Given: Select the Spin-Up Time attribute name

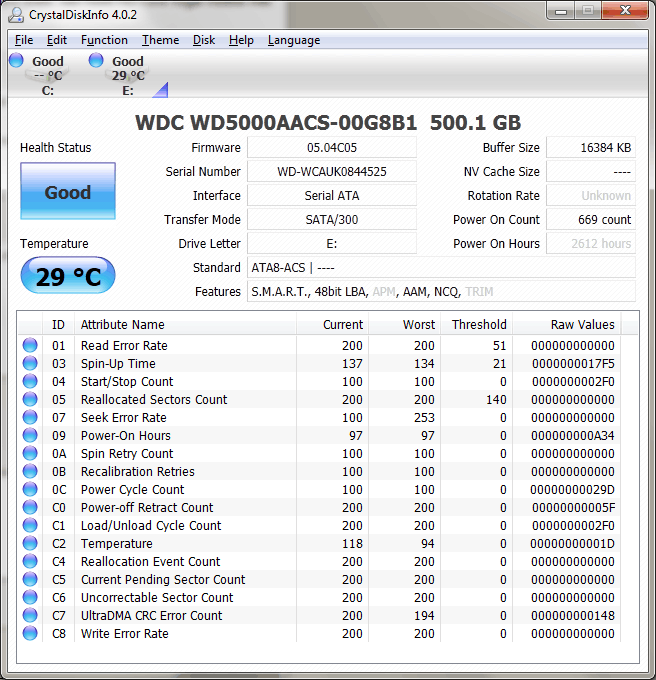Looking at the screenshot, I should click(118, 363).
